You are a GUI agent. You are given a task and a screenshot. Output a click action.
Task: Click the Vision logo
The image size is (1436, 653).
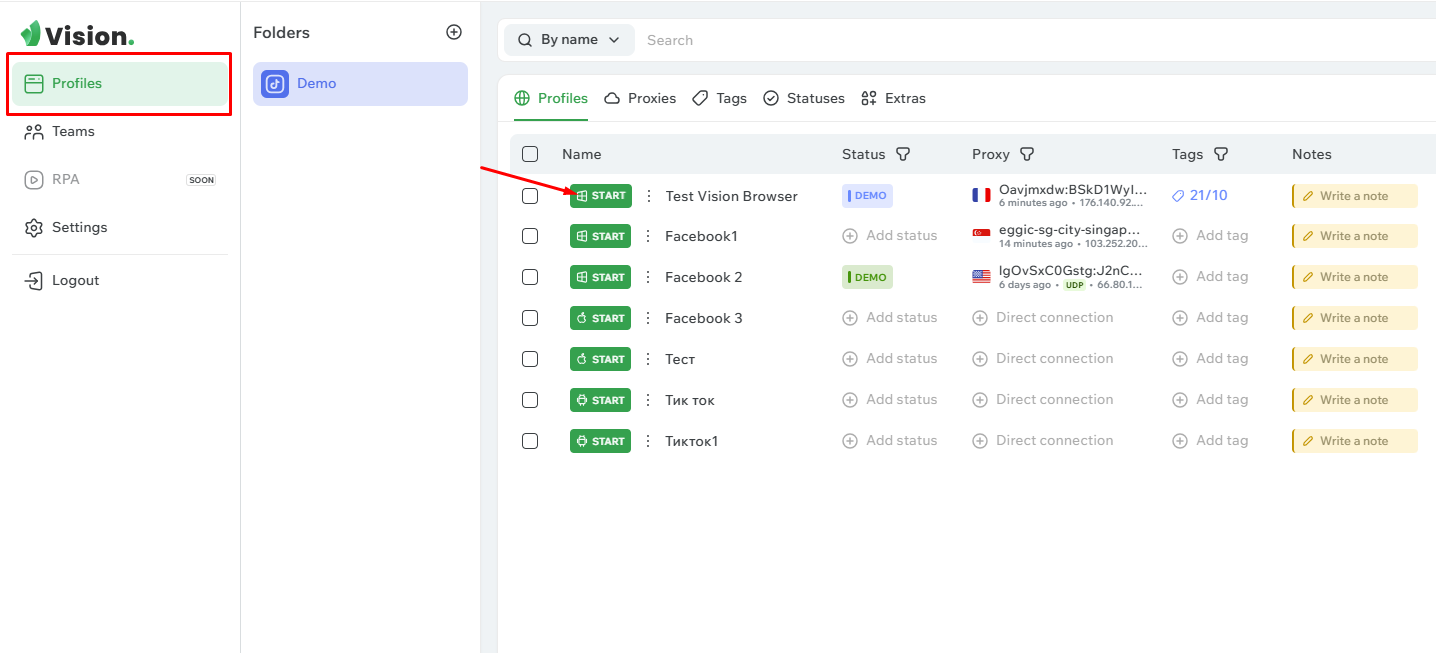77,34
